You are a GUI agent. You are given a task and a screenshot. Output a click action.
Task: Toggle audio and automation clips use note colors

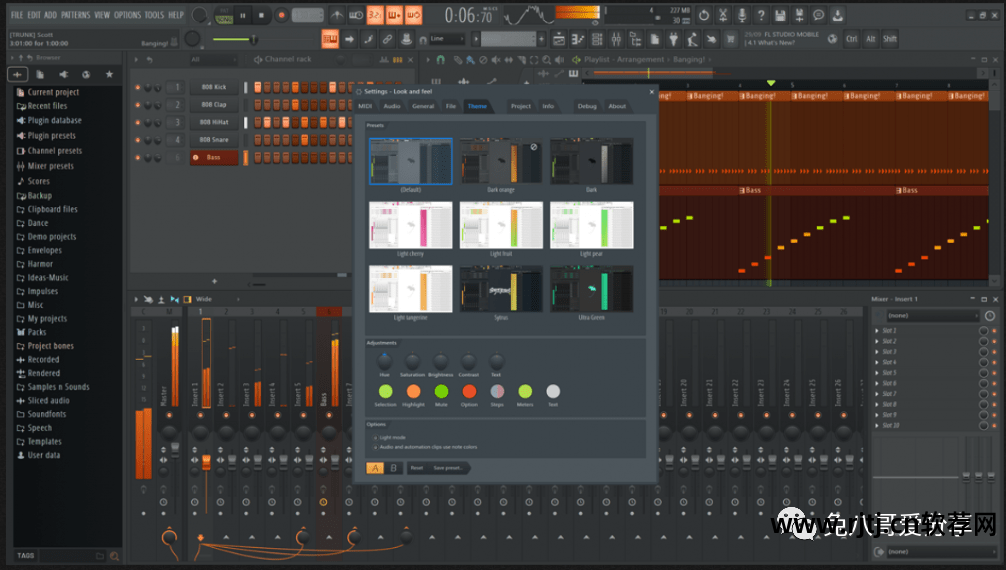(374, 447)
